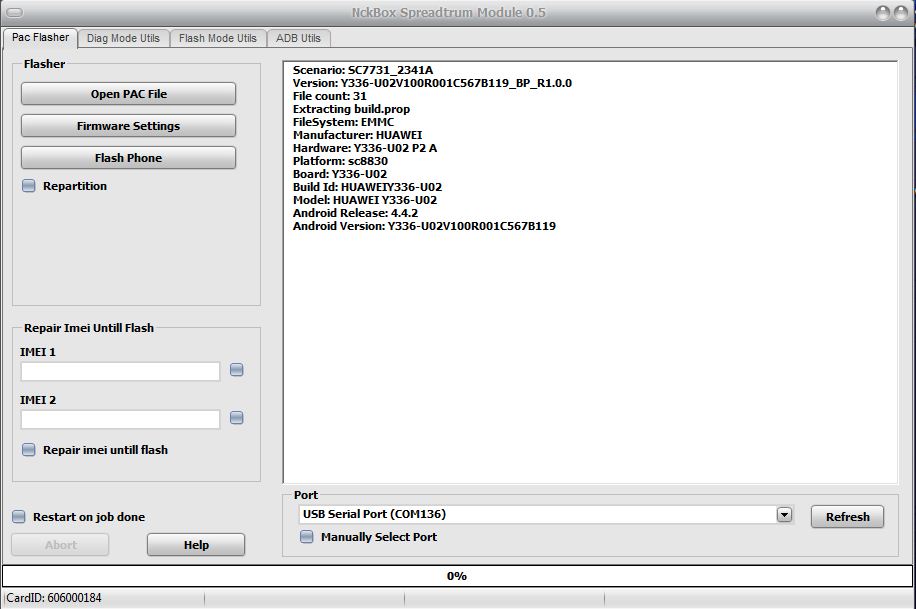Image resolution: width=916 pixels, height=609 pixels.
Task: Click the log line 'Scenario: SC7731_2341A'
Action: [x=363, y=70]
